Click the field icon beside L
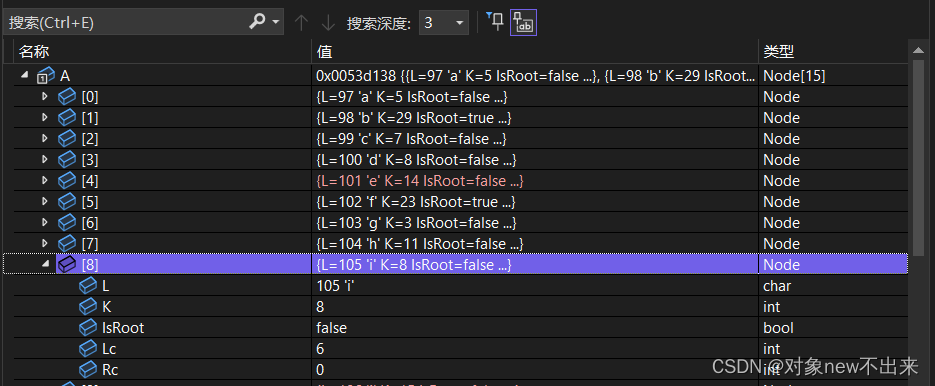 (88, 286)
